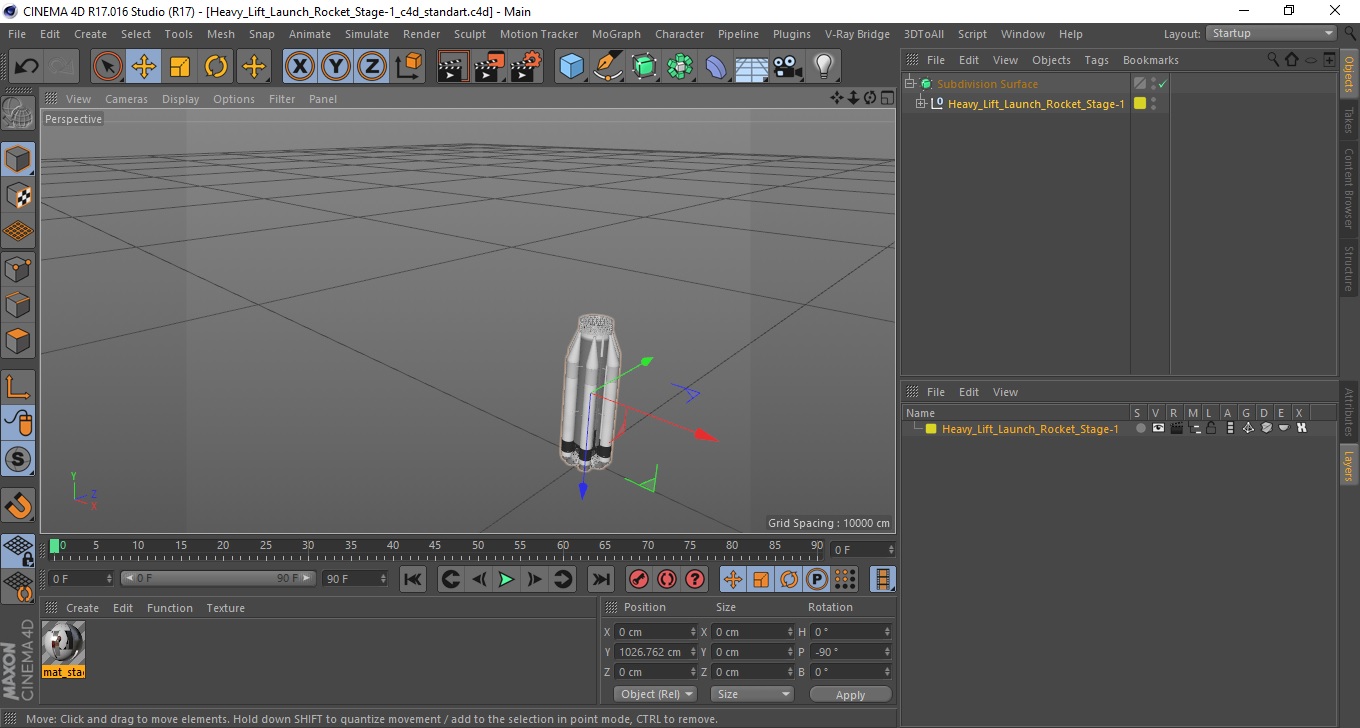Open the Bend deformer icon
The image size is (1360, 728).
pyautogui.click(x=716, y=67)
